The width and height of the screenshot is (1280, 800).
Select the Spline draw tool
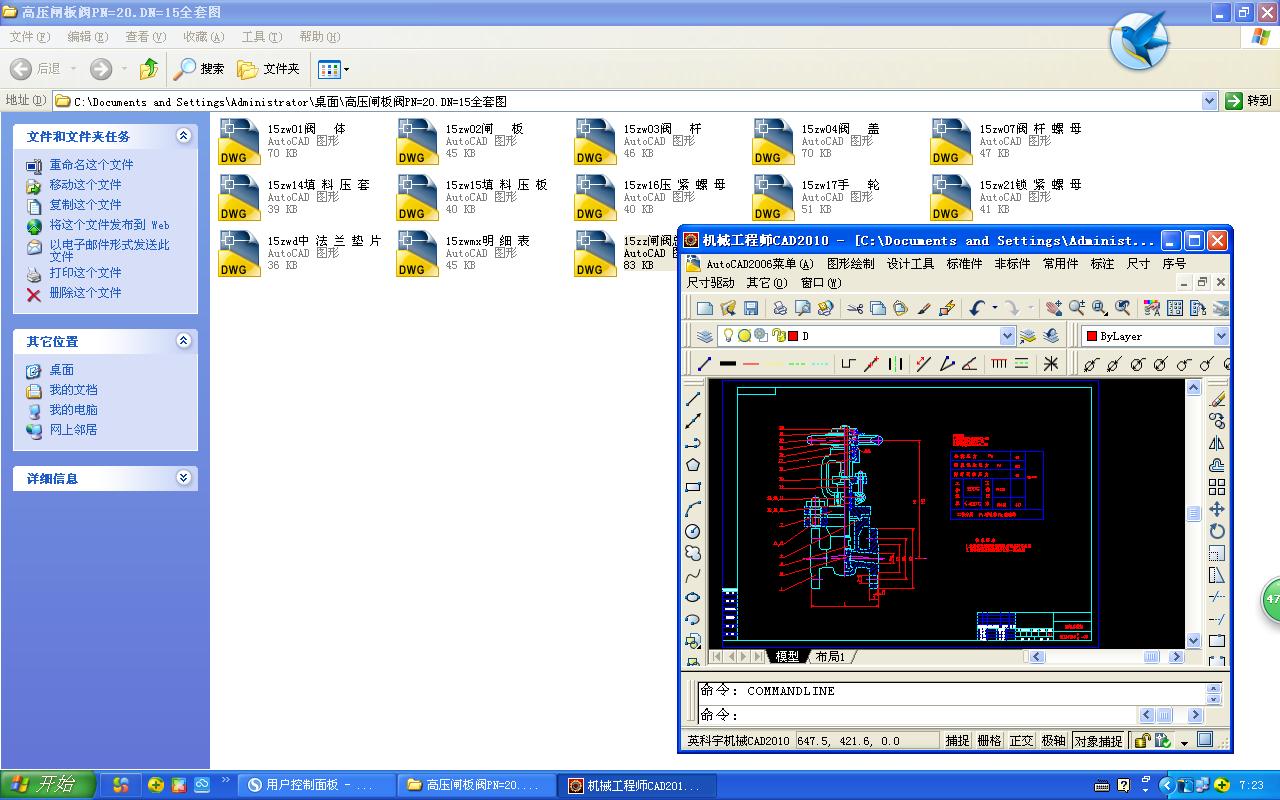point(693,575)
